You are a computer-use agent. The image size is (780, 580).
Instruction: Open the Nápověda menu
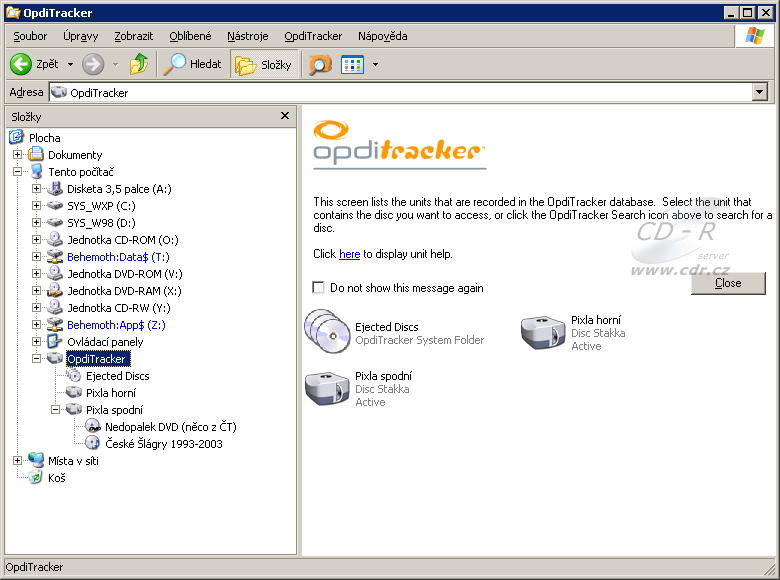[383, 36]
